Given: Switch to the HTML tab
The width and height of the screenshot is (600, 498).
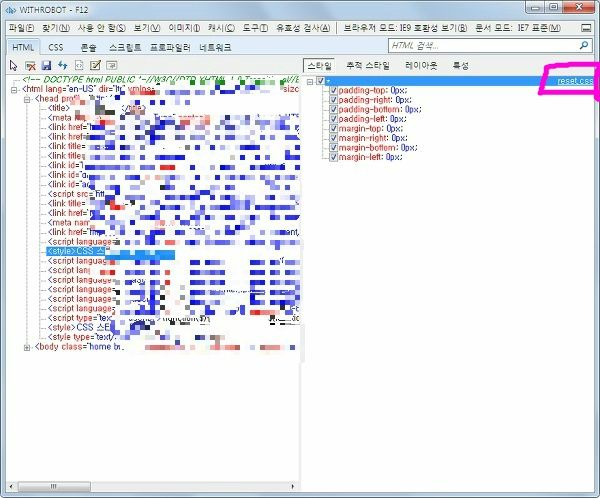Looking at the screenshot, I should pyautogui.click(x=23, y=47).
